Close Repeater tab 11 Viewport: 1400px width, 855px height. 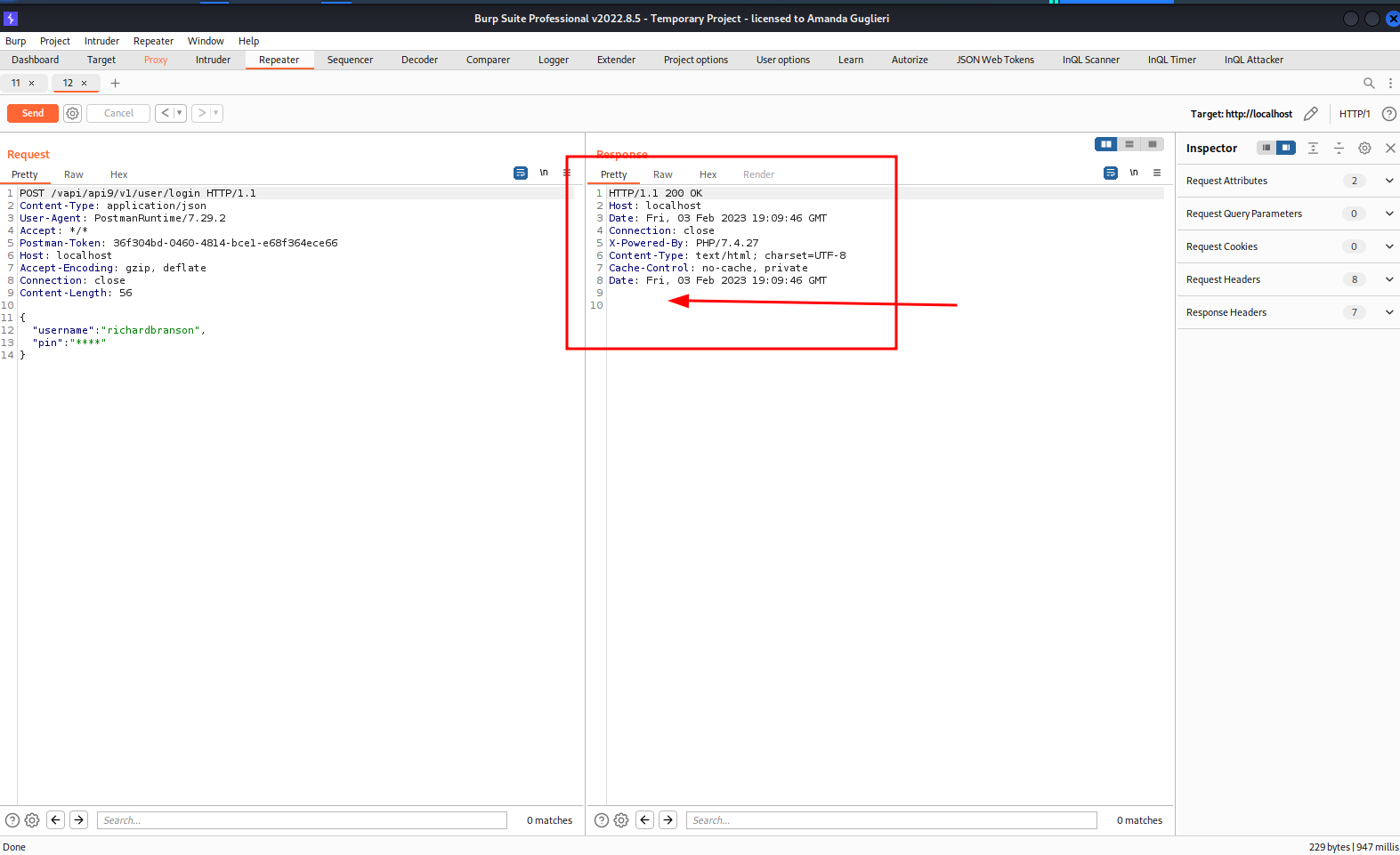pos(31,83)
